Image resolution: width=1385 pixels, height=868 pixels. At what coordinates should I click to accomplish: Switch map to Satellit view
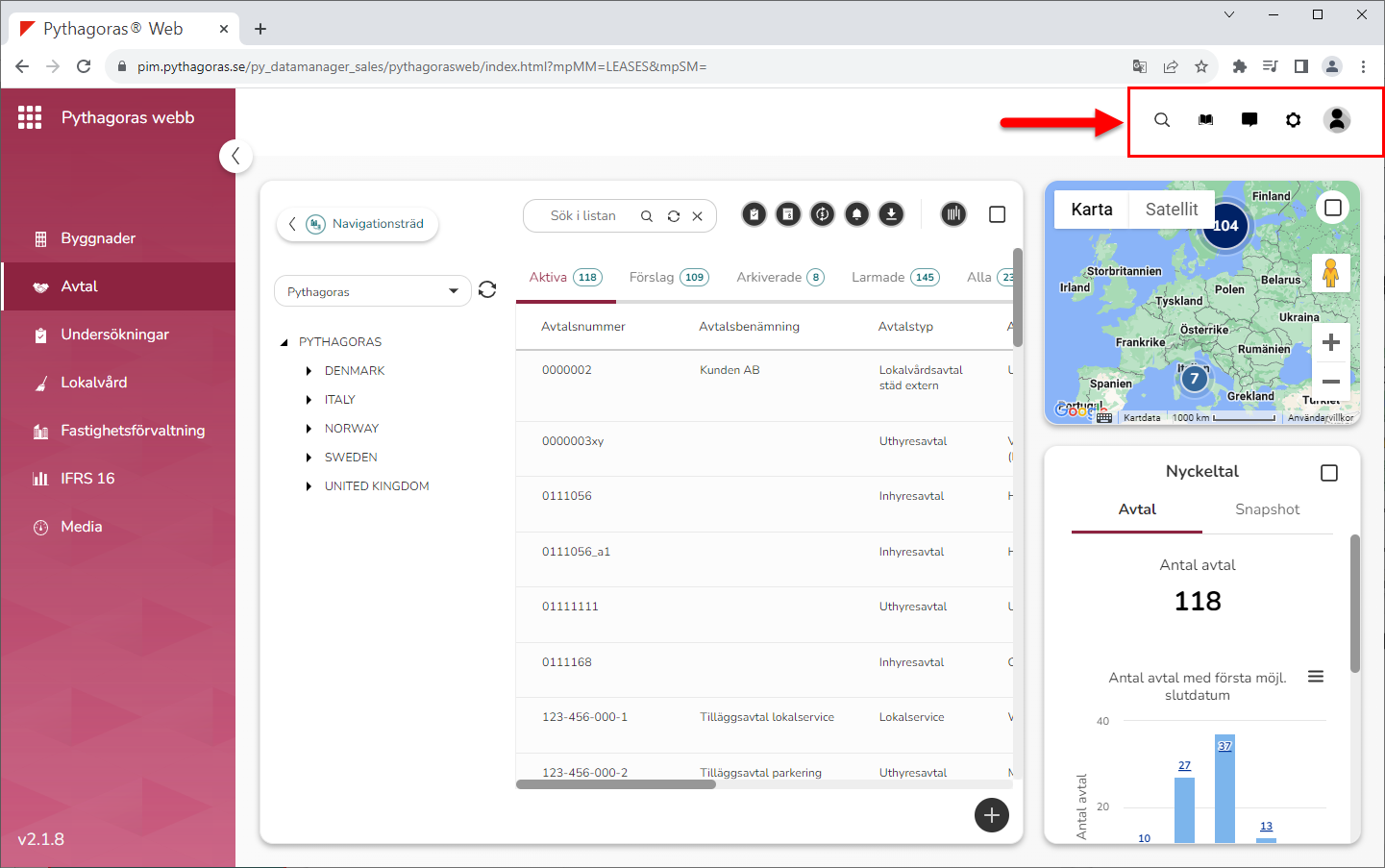1171,210
